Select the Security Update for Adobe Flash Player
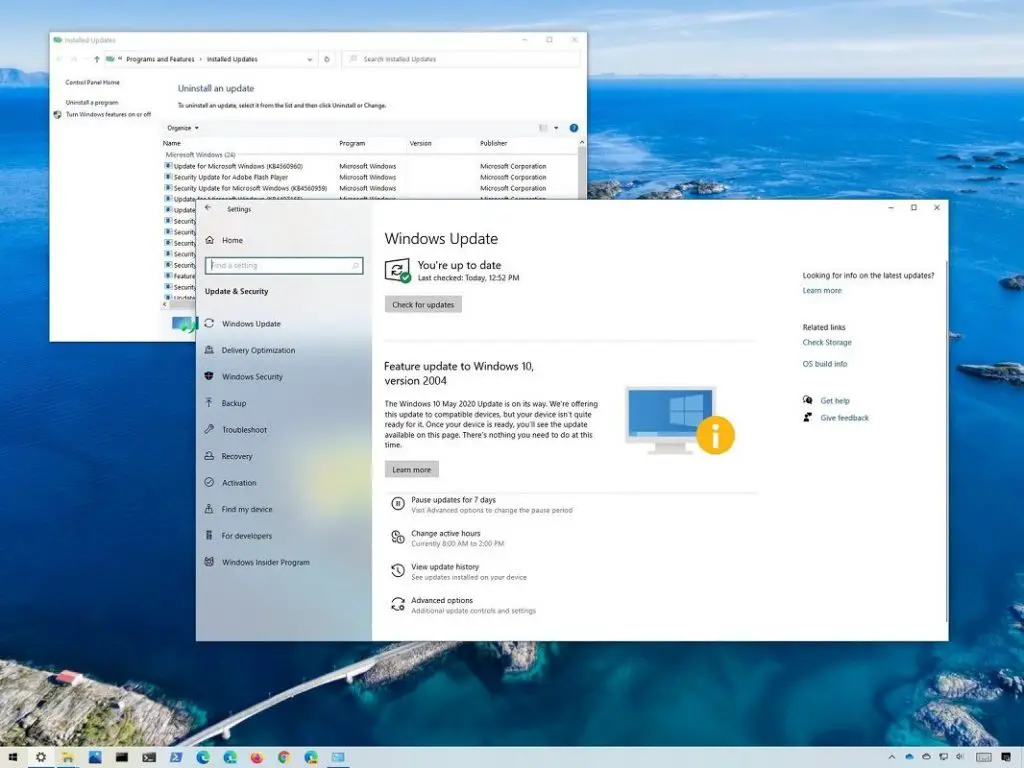The image size is (1024, 768). click(230, 177)
